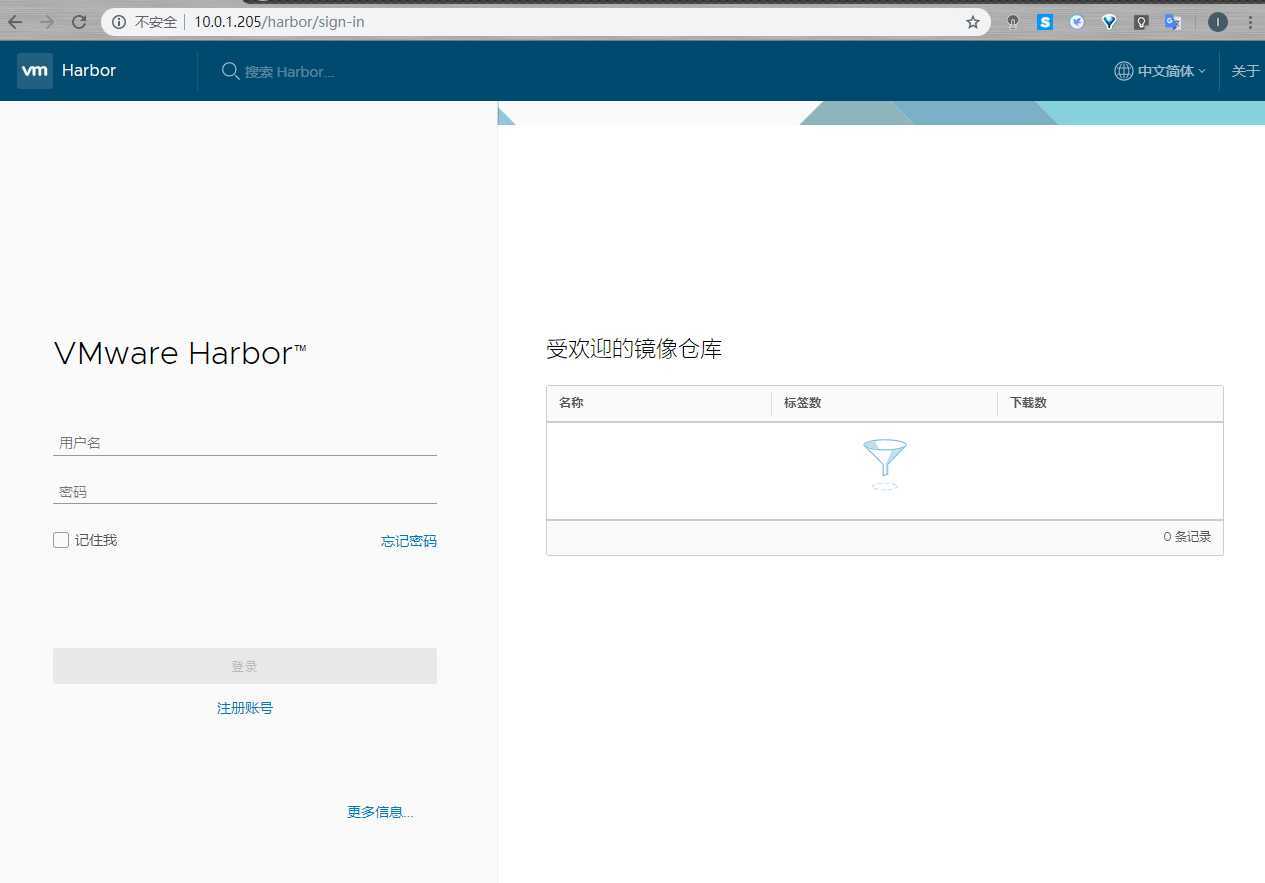Open the Chrome profile avatar
1265x883 pixels.
1217,22
